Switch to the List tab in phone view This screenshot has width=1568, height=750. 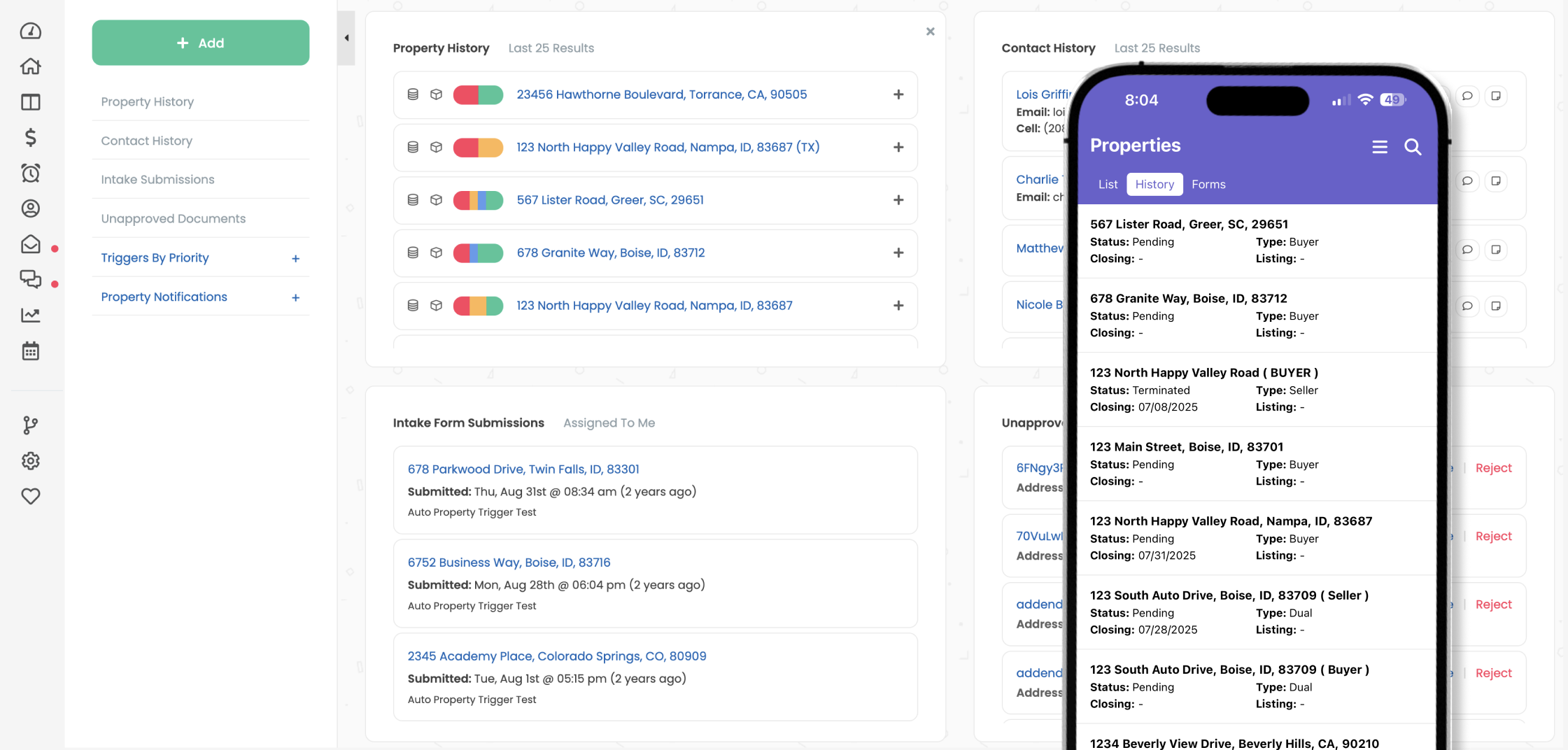(1108, 184)
